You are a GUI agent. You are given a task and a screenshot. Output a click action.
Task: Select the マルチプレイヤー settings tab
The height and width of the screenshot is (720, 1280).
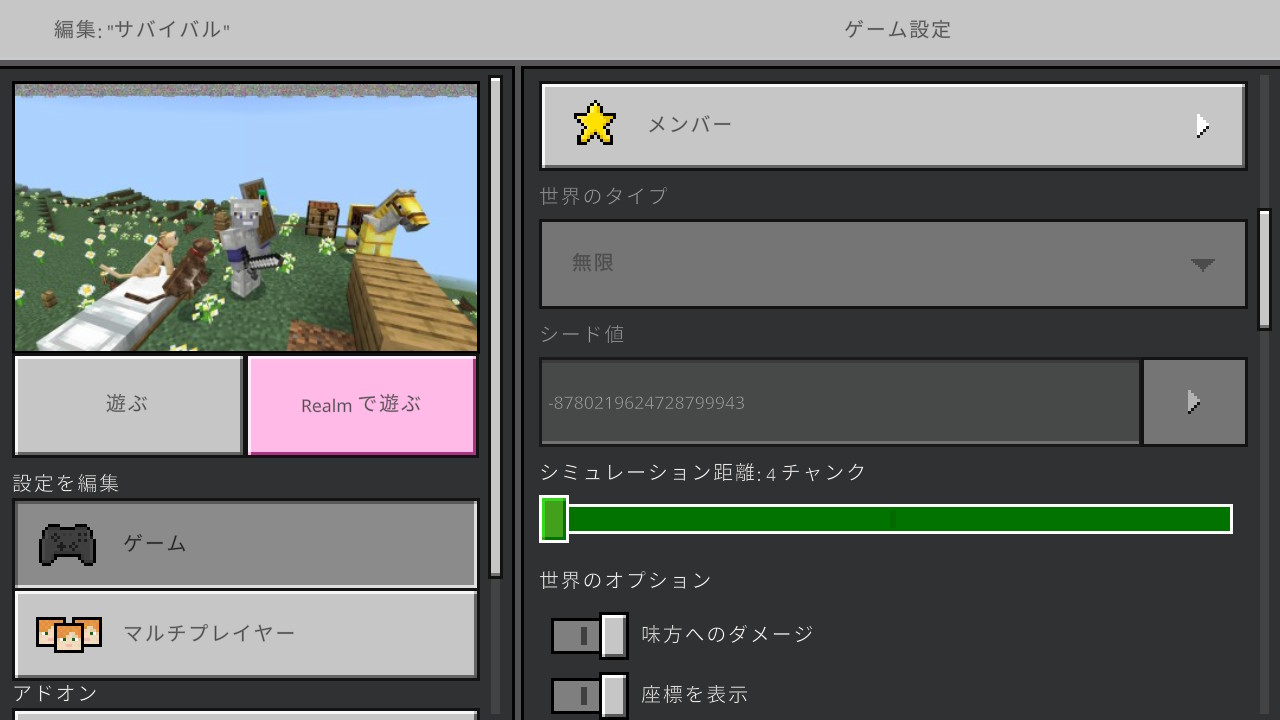(x=245, y=634)
